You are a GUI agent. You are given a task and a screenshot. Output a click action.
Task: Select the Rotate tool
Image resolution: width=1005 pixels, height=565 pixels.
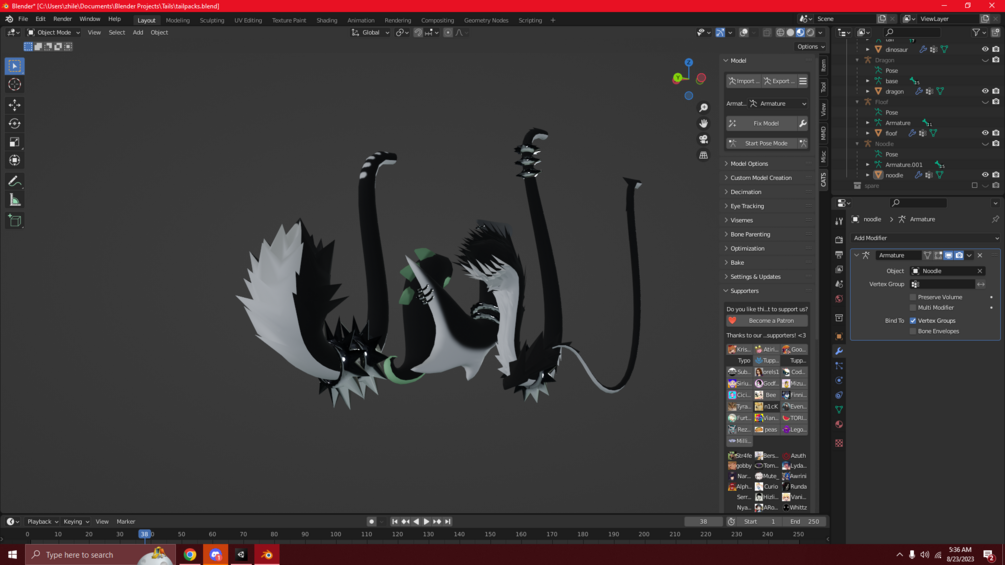[x=14, y=123]
